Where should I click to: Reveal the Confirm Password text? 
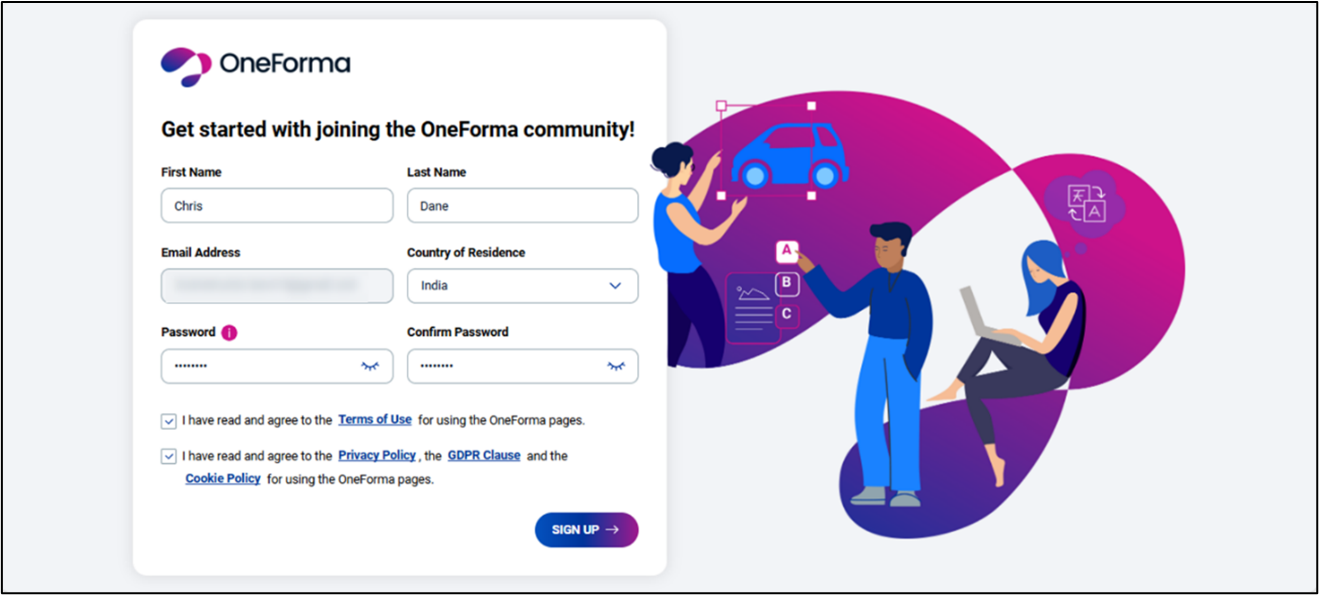pos(616,366)
